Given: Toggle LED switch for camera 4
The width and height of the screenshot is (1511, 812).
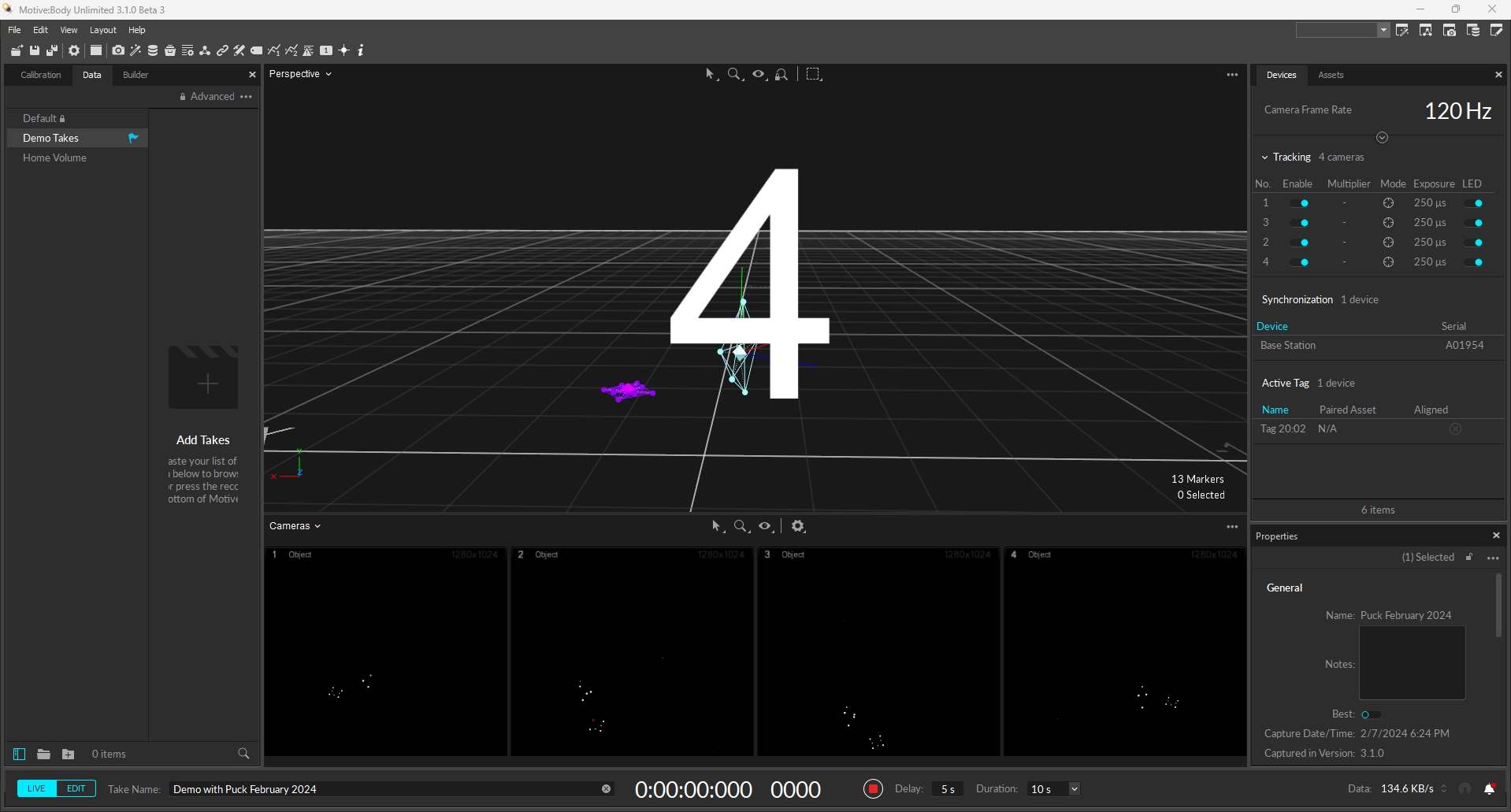Looking at the screenshot, I should (1474, 262).
